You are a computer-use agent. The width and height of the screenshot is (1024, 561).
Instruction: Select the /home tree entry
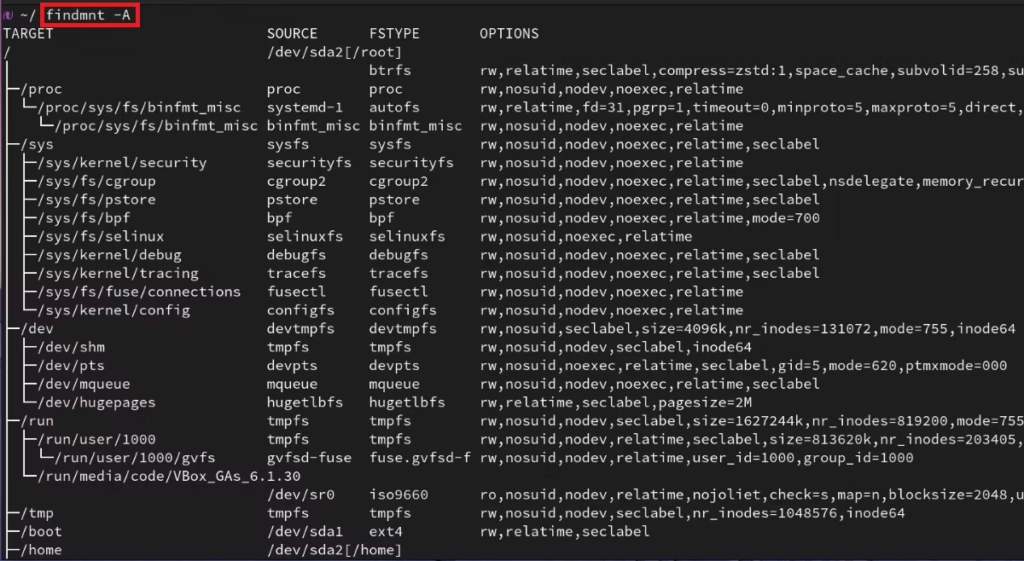[x=41, y=550]
